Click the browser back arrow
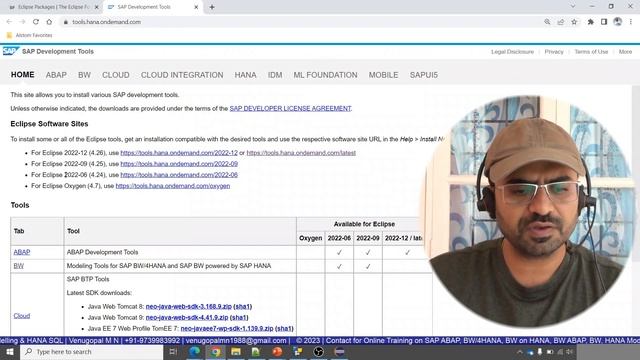Screen dimensions: 640x360 pyautogui.click(x=9, y=22)
